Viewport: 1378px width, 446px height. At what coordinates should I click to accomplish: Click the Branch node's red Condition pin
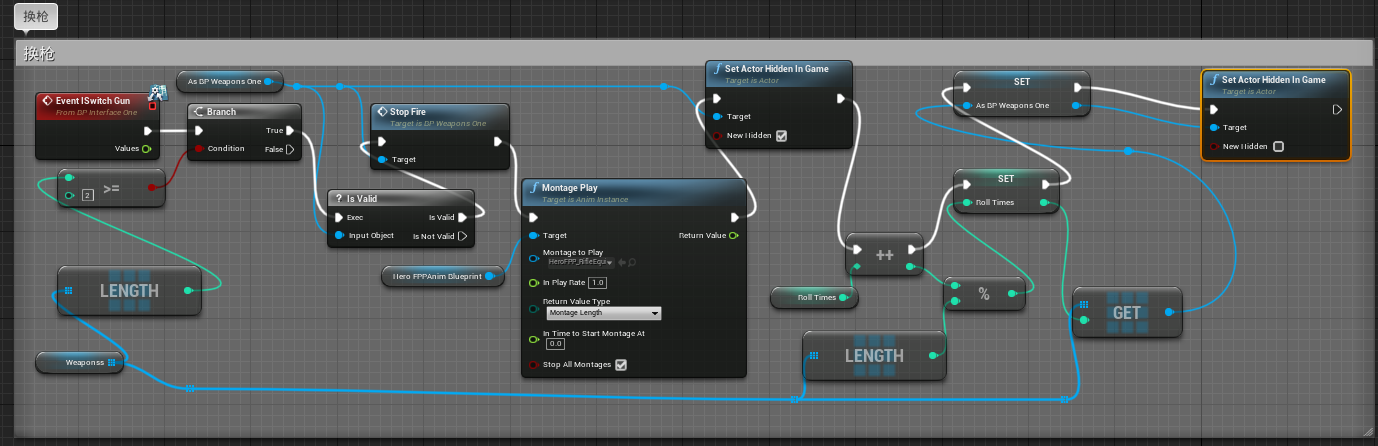(x=199, y=149)
